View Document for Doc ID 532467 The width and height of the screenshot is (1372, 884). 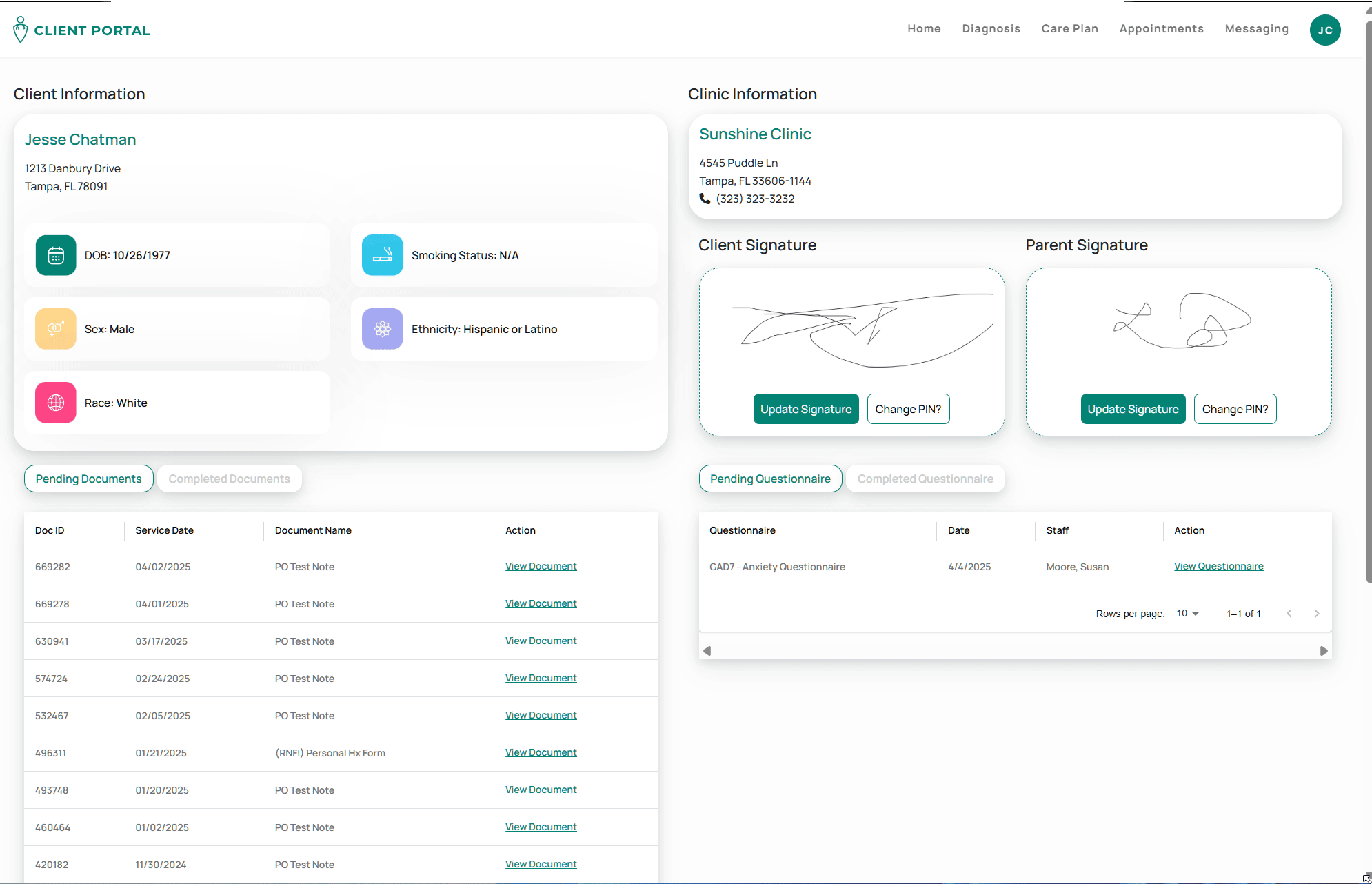pyautogui.click(x=541, y=715)
